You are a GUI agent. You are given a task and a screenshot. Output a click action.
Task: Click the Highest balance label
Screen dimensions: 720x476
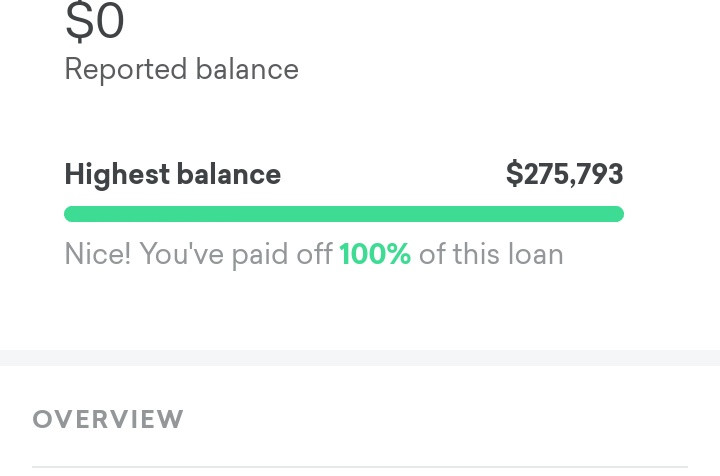[x=172, y=174]
